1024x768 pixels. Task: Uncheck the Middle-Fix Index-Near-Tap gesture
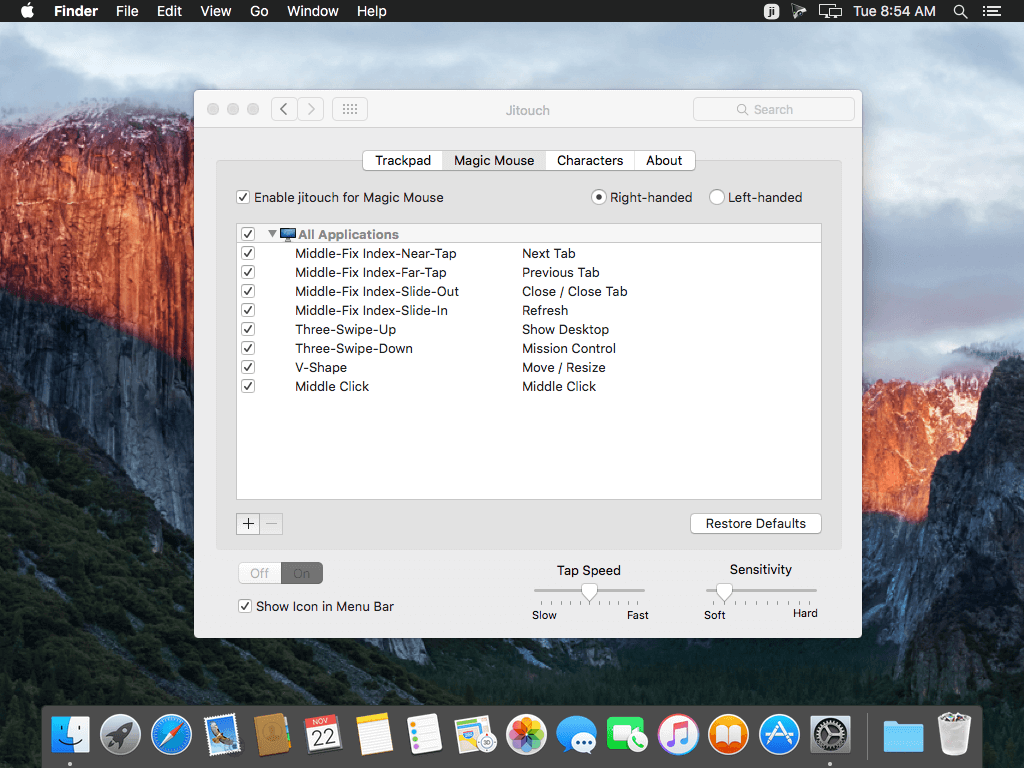tap(248, 253)
